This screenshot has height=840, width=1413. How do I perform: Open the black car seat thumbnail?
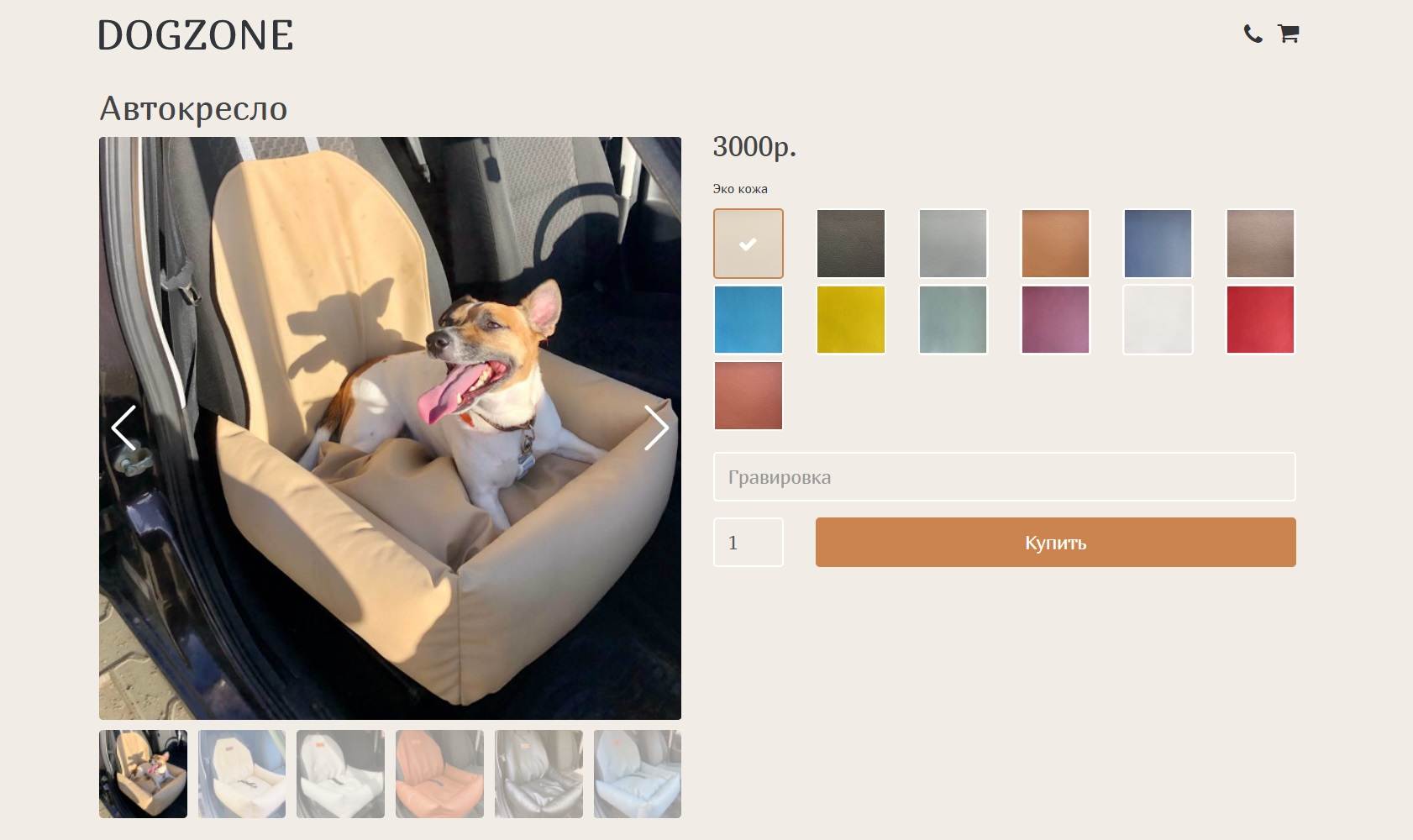(538, 774)
